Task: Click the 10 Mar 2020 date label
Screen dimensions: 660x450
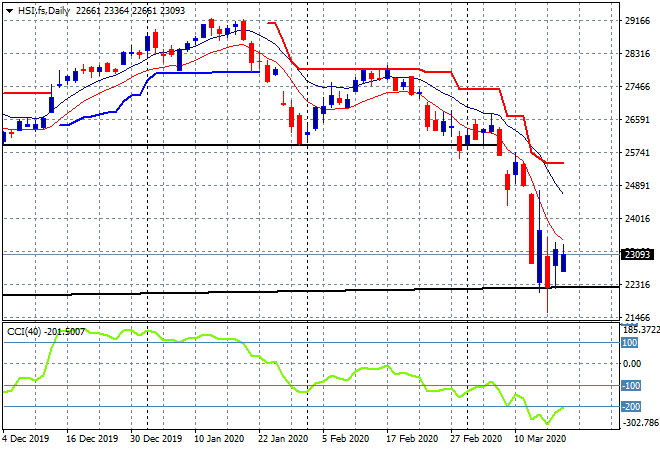Action: click(x=540, y=439)
